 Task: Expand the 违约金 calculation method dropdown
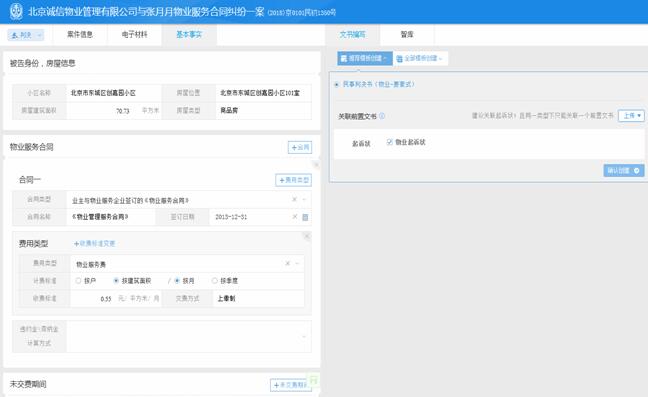[304, 337]
